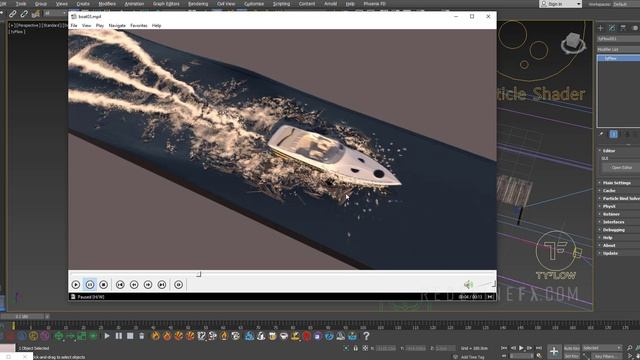Click the media player seek bar thumb
The height and width of the screenshot is (360, 640).
click(x=199, y=274)
